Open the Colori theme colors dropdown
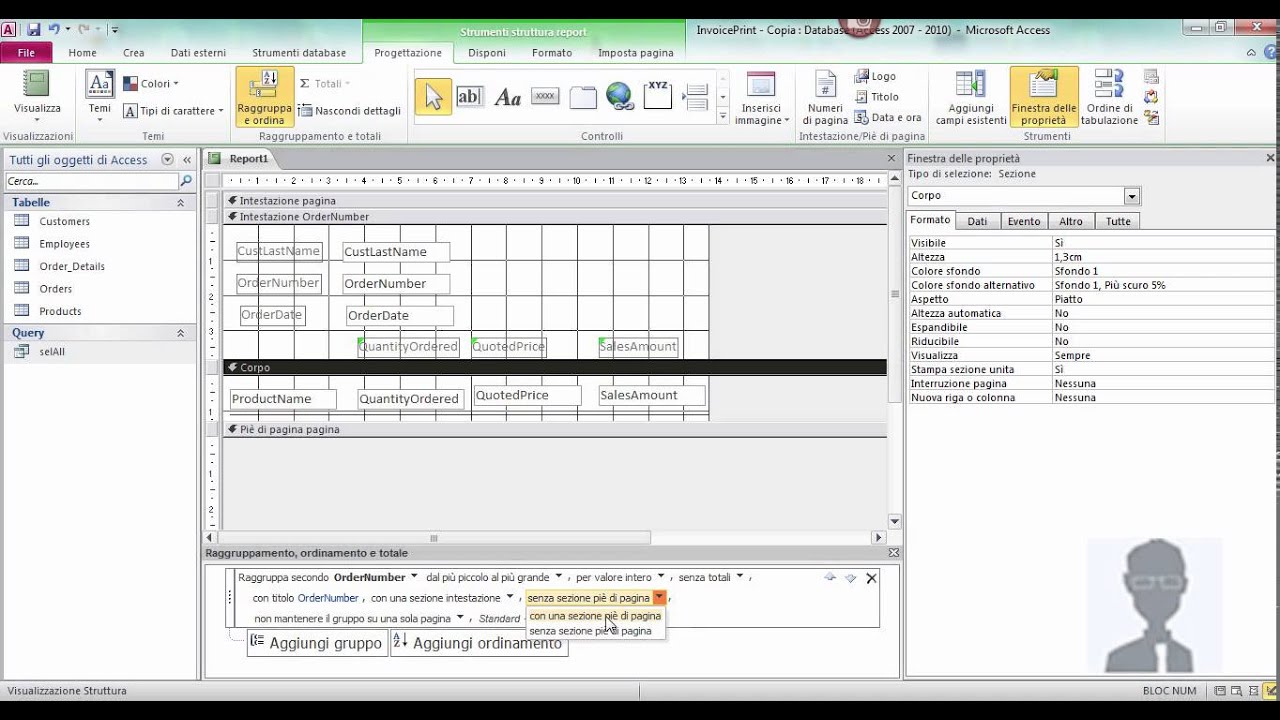The image size is (1280, 720). point(151,84)
